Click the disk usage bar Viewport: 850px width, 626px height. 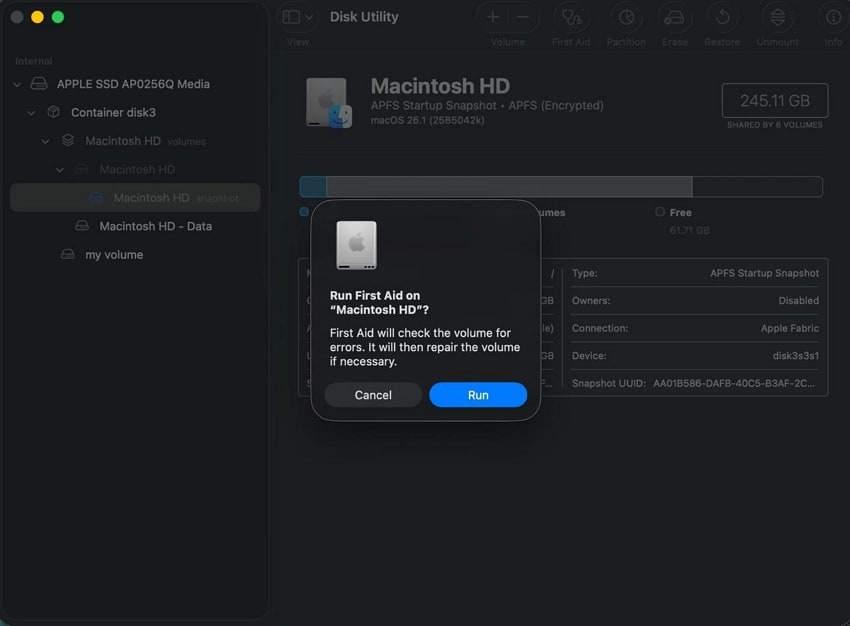click(561, 186)
